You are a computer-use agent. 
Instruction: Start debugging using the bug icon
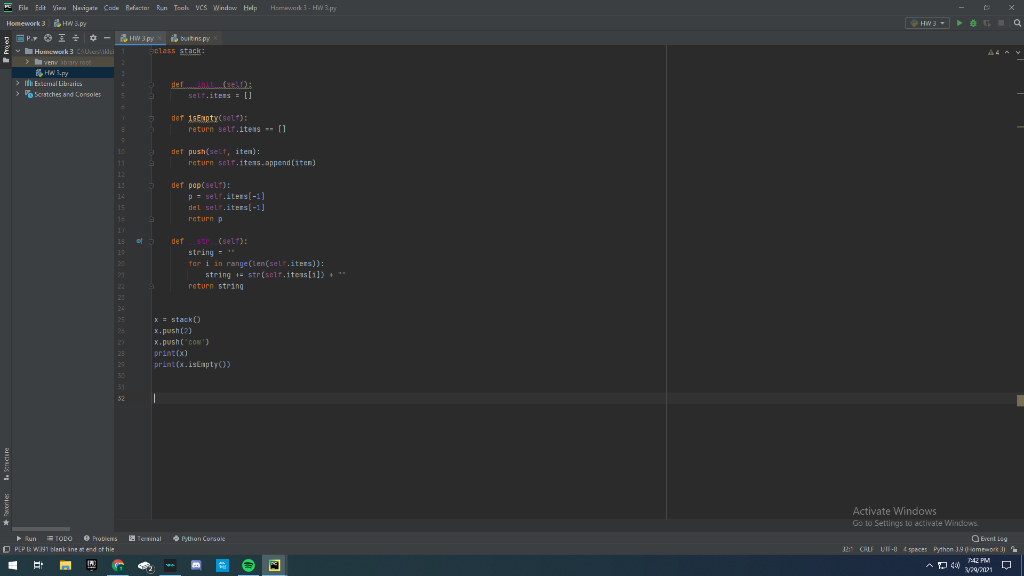[973, 22]
